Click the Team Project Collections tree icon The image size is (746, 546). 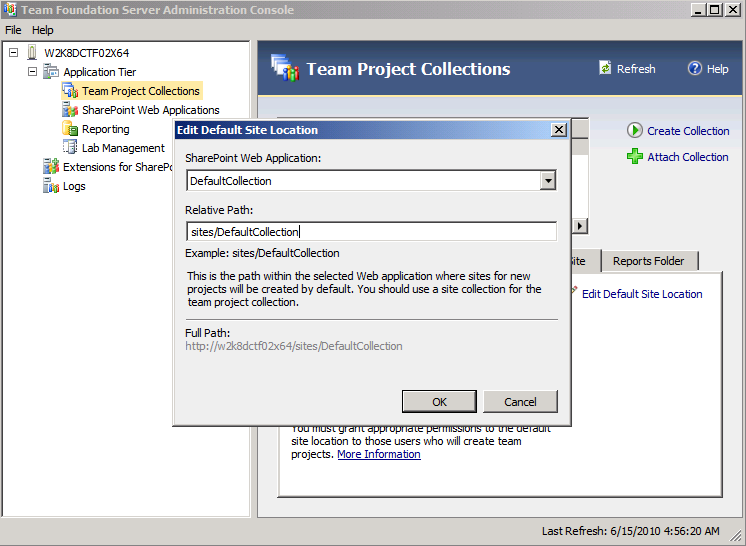[x=70, y=91]
